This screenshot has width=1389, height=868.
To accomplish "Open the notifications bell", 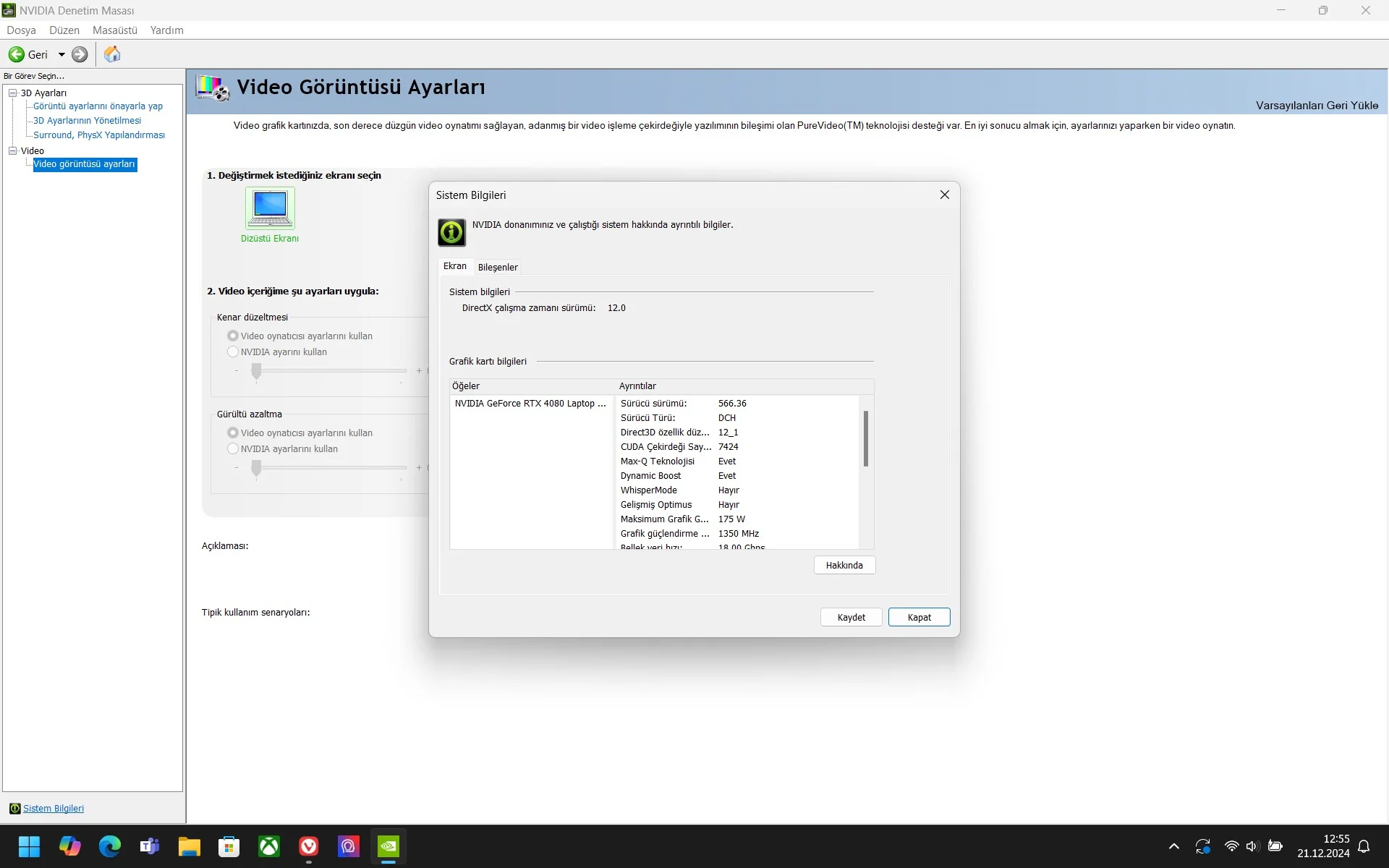I will point(1364,846).
